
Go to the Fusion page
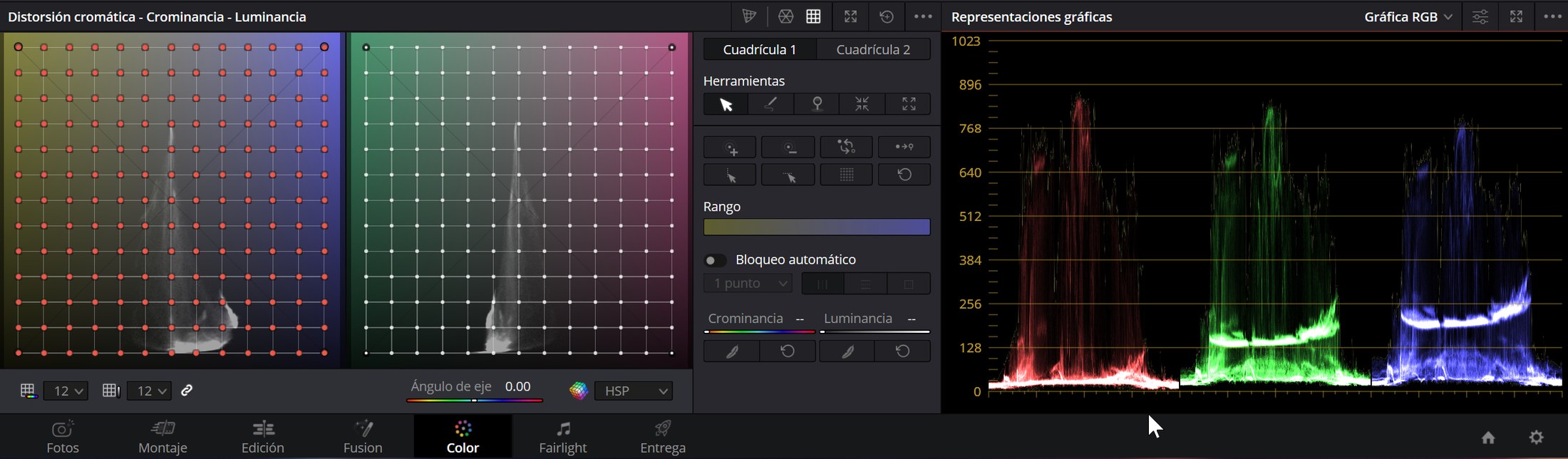(363, 437)
